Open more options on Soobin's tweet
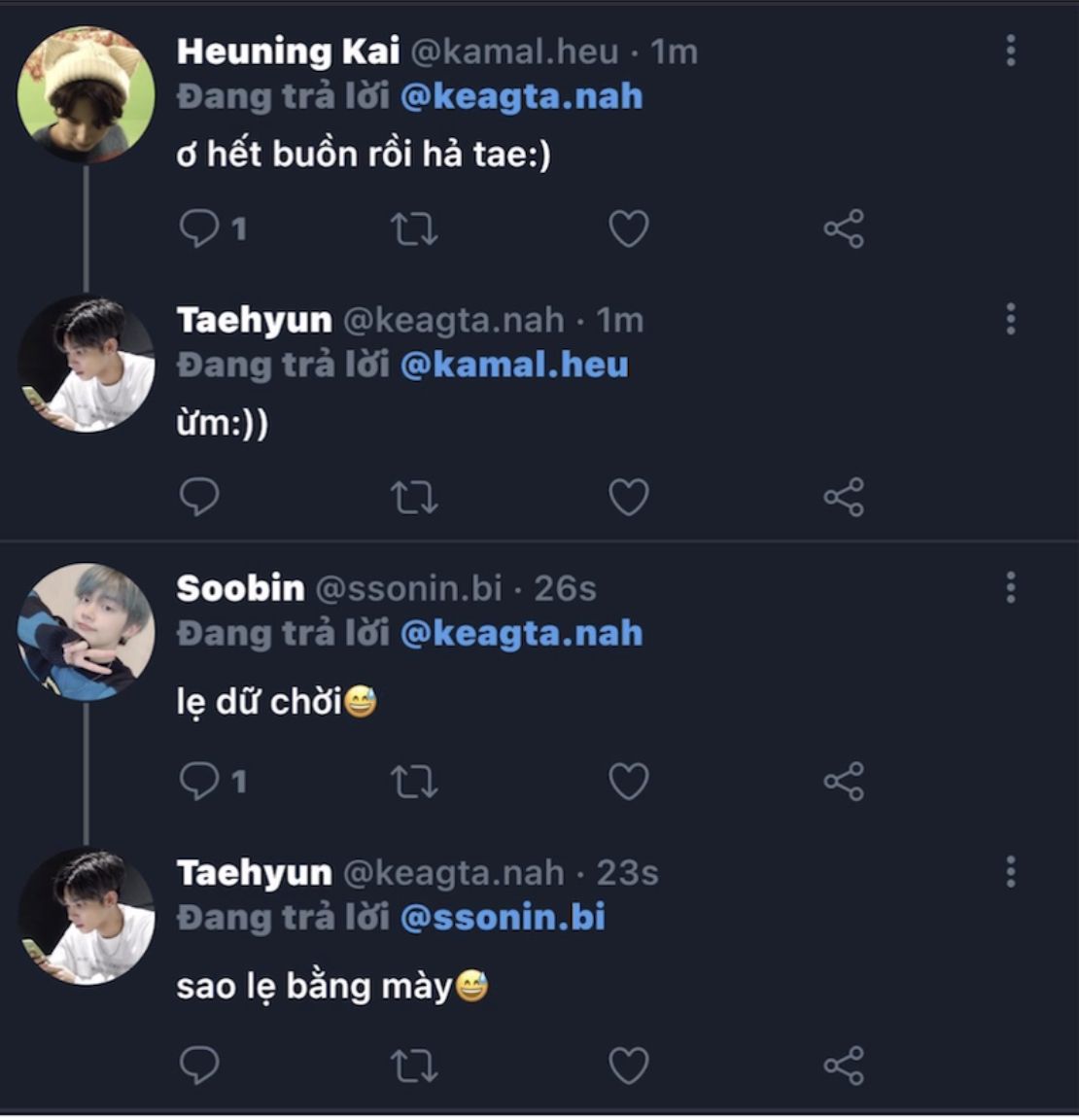1079x1120 pixels. (x=1011, y=587)
